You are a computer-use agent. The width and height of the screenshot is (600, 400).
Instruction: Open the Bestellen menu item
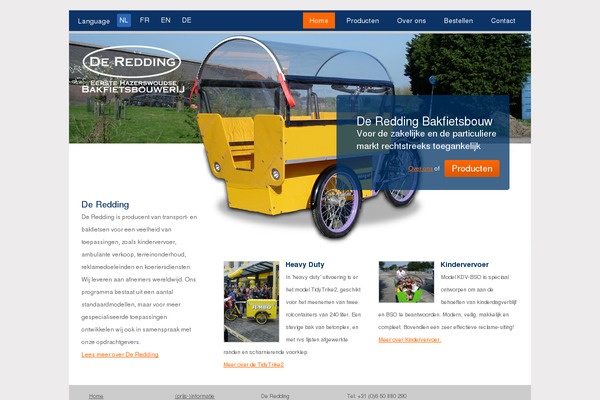(458, 21)
